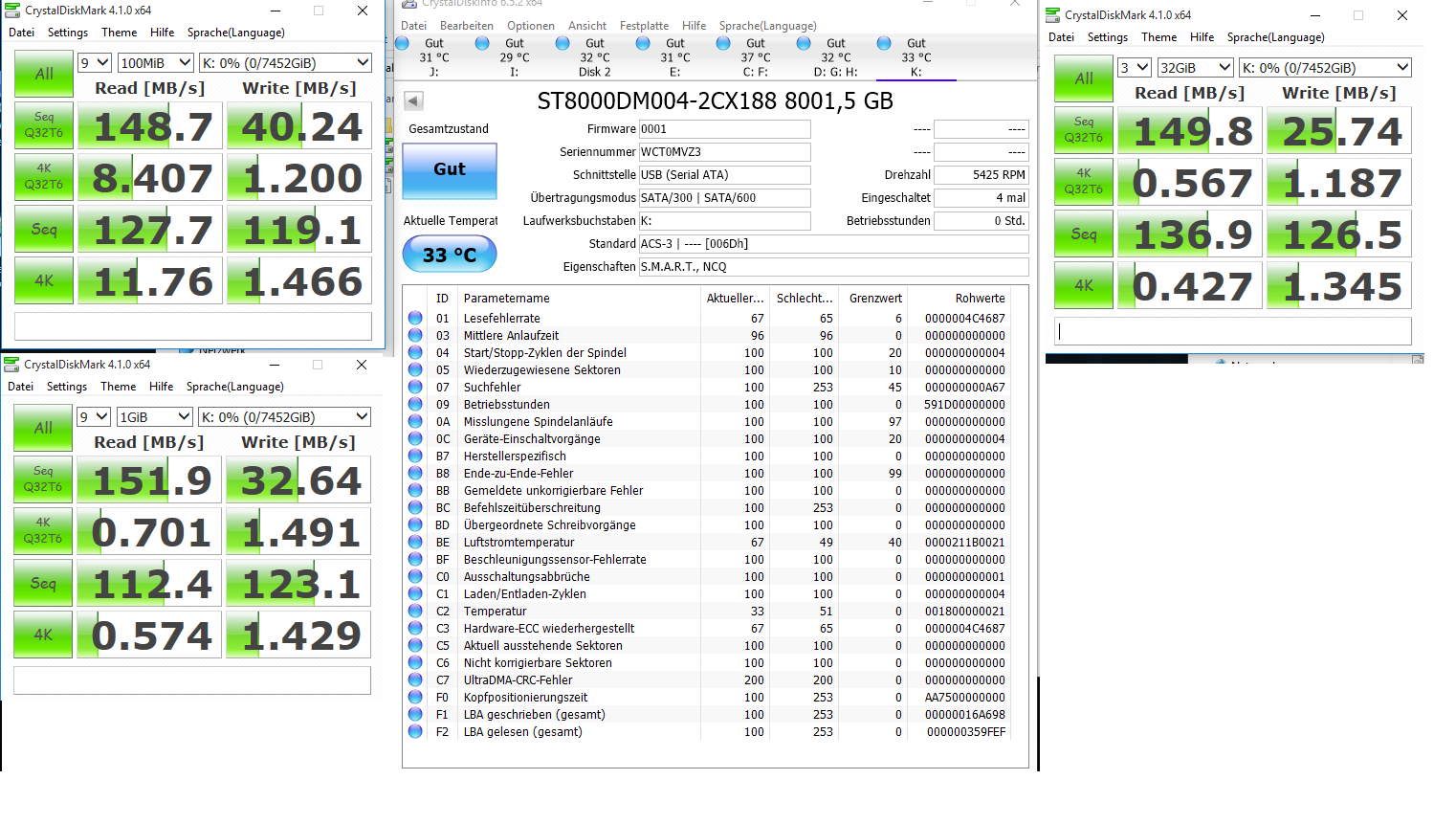The height and width of the screenshot is (824, 1456).
Task: Open test count dropdown in top-left CrystalDiskMark
Action: [x=94, y=63]
